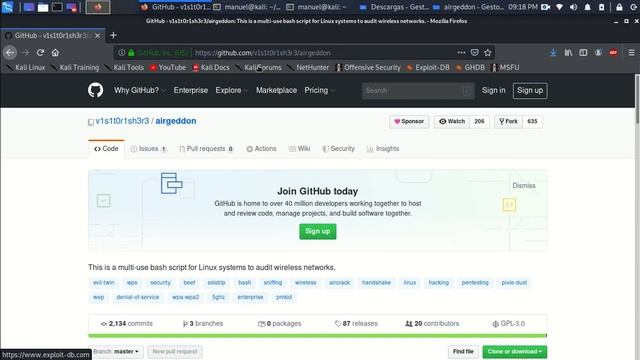Open the Enterprise nav link
640x360 pixels.
click(x=191, y=90)
